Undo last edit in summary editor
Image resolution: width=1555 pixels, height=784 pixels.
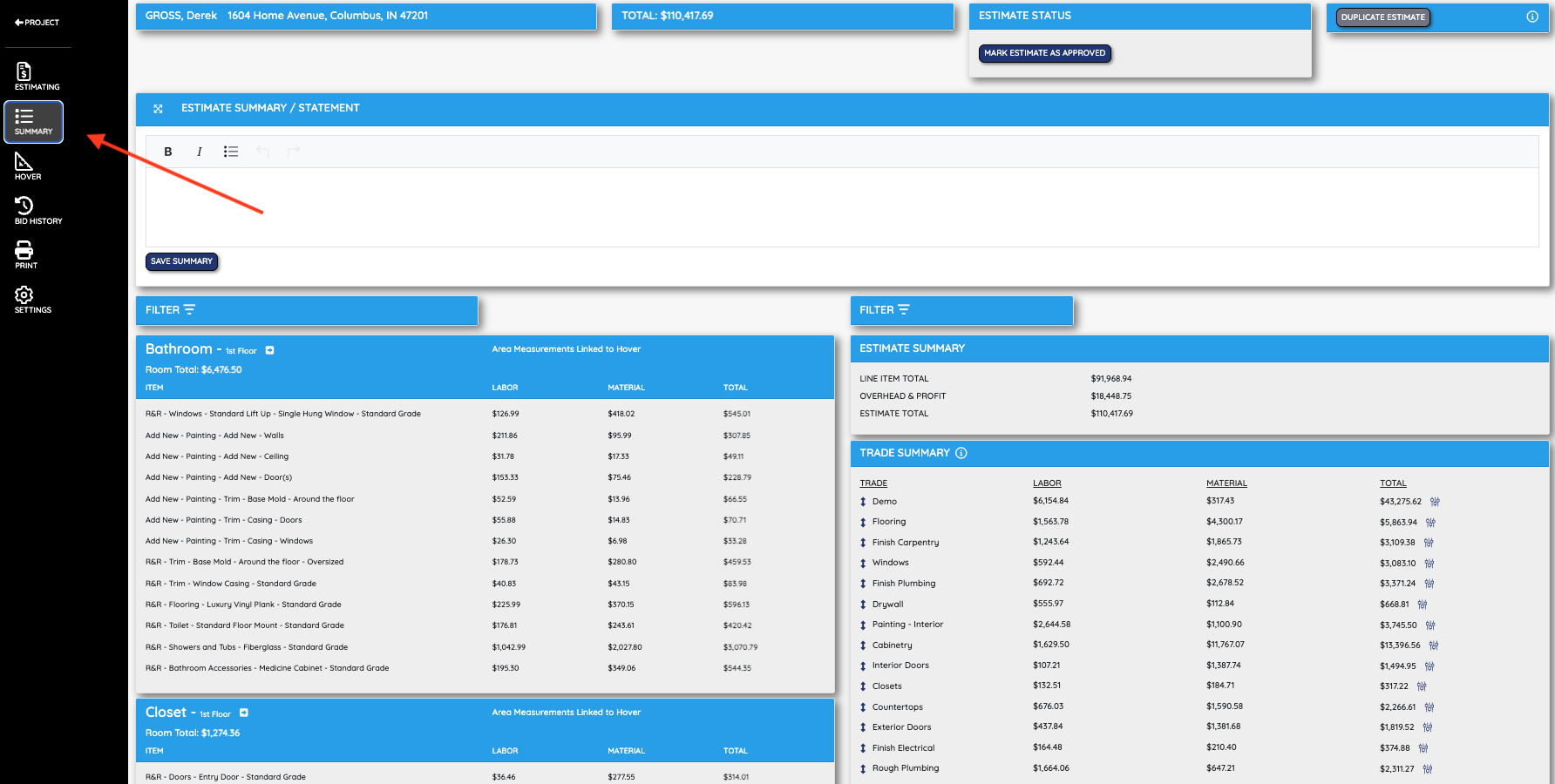(262, 152)
